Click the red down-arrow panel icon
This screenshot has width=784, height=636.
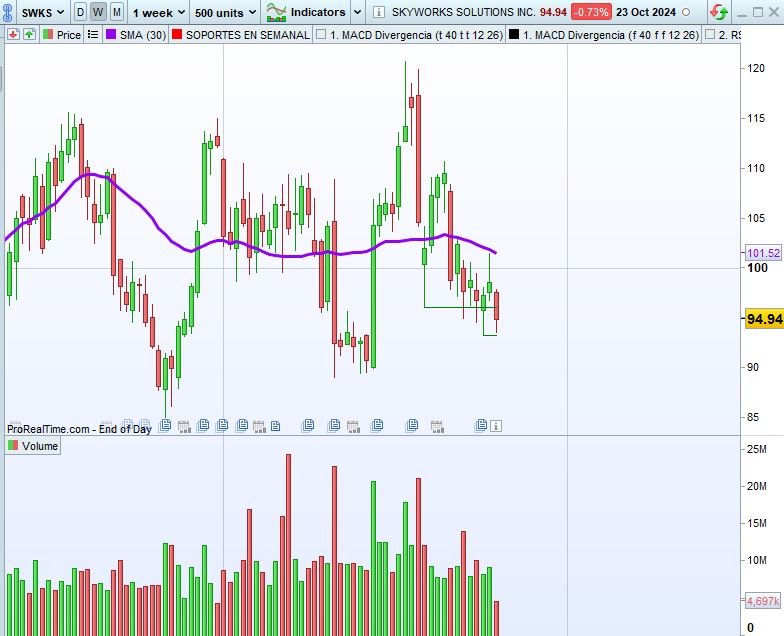(x=12, y=34)
